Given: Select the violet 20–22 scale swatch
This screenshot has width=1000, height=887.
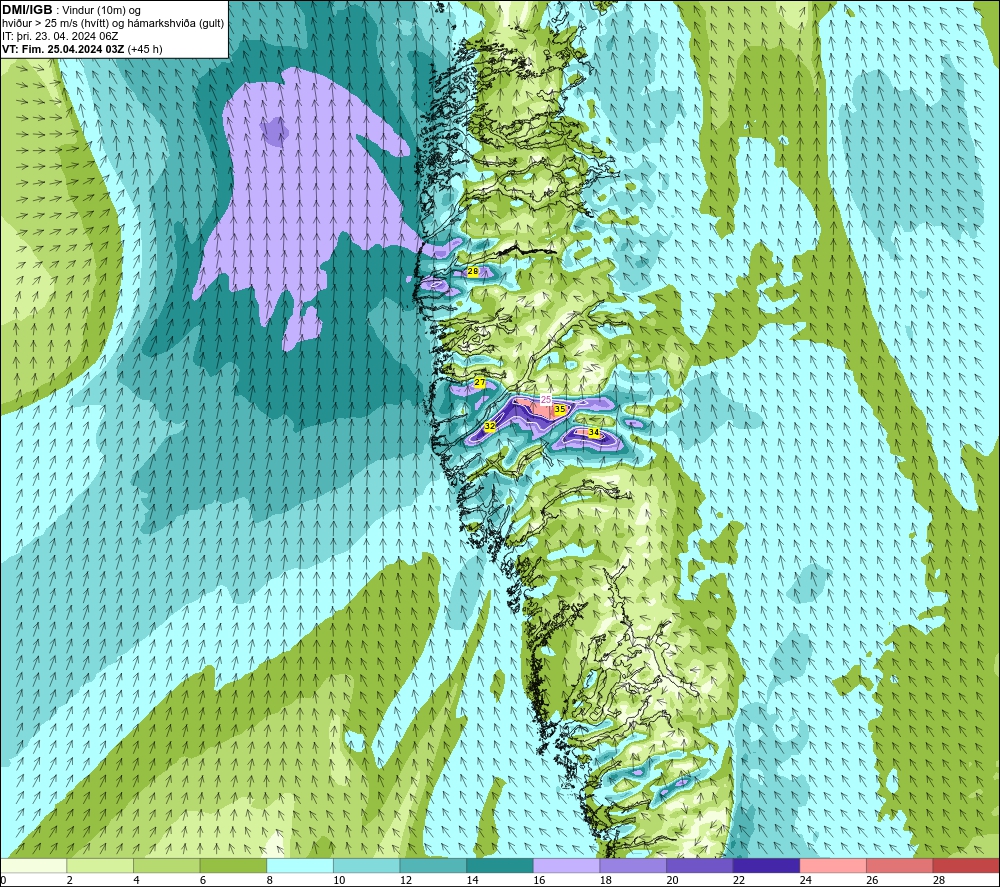Looking at the screenshot, I should coord(700,865).
